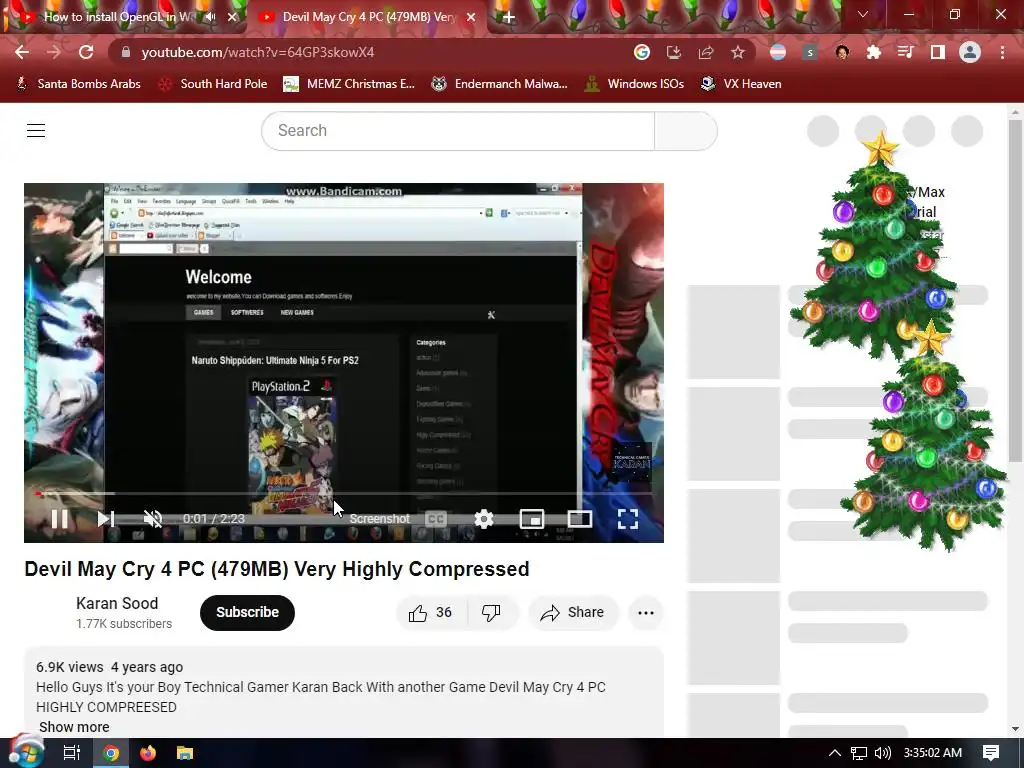1024x768 pixels.
Task: Open the face avatar extension
Action: tap(842, 52)
